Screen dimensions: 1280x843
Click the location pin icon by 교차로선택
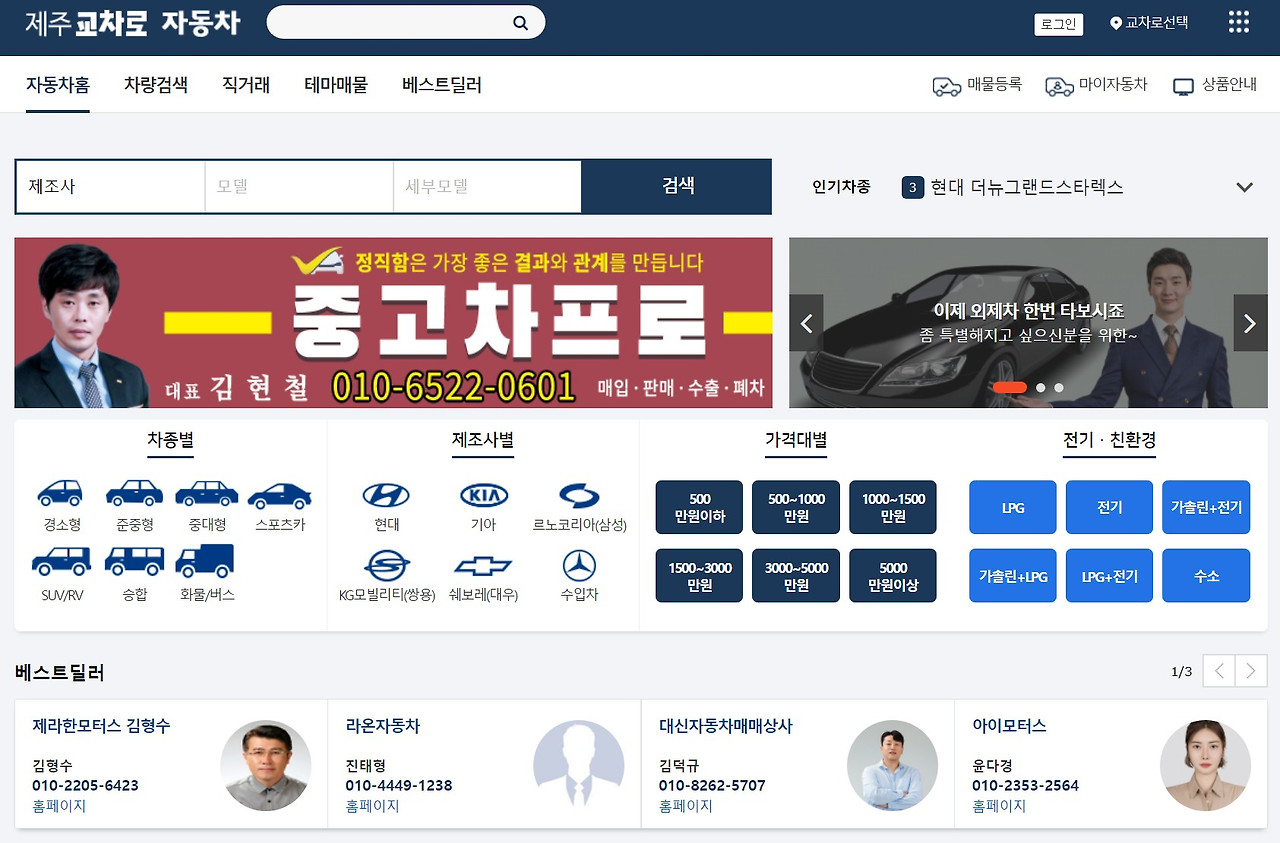(1116, 23)
